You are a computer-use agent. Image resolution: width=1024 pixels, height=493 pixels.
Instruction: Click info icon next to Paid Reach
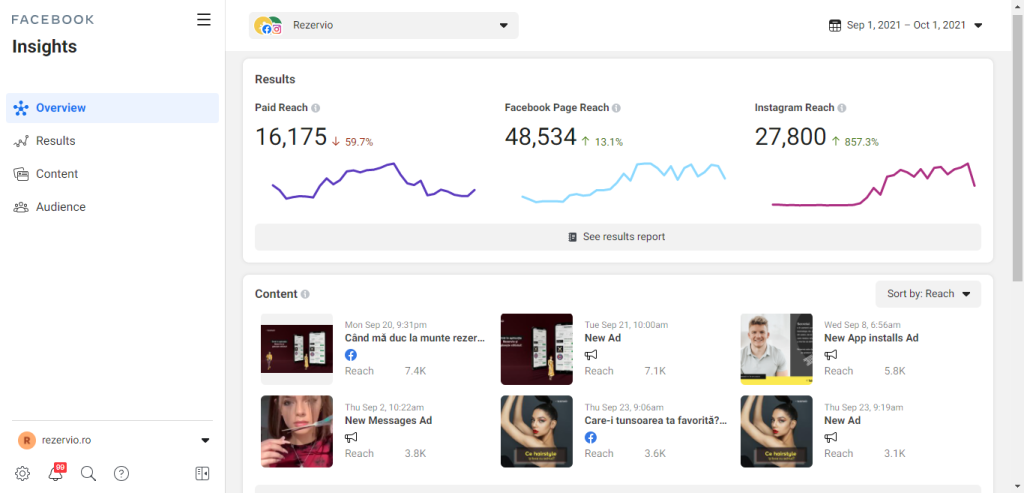[x=316, y=108]
